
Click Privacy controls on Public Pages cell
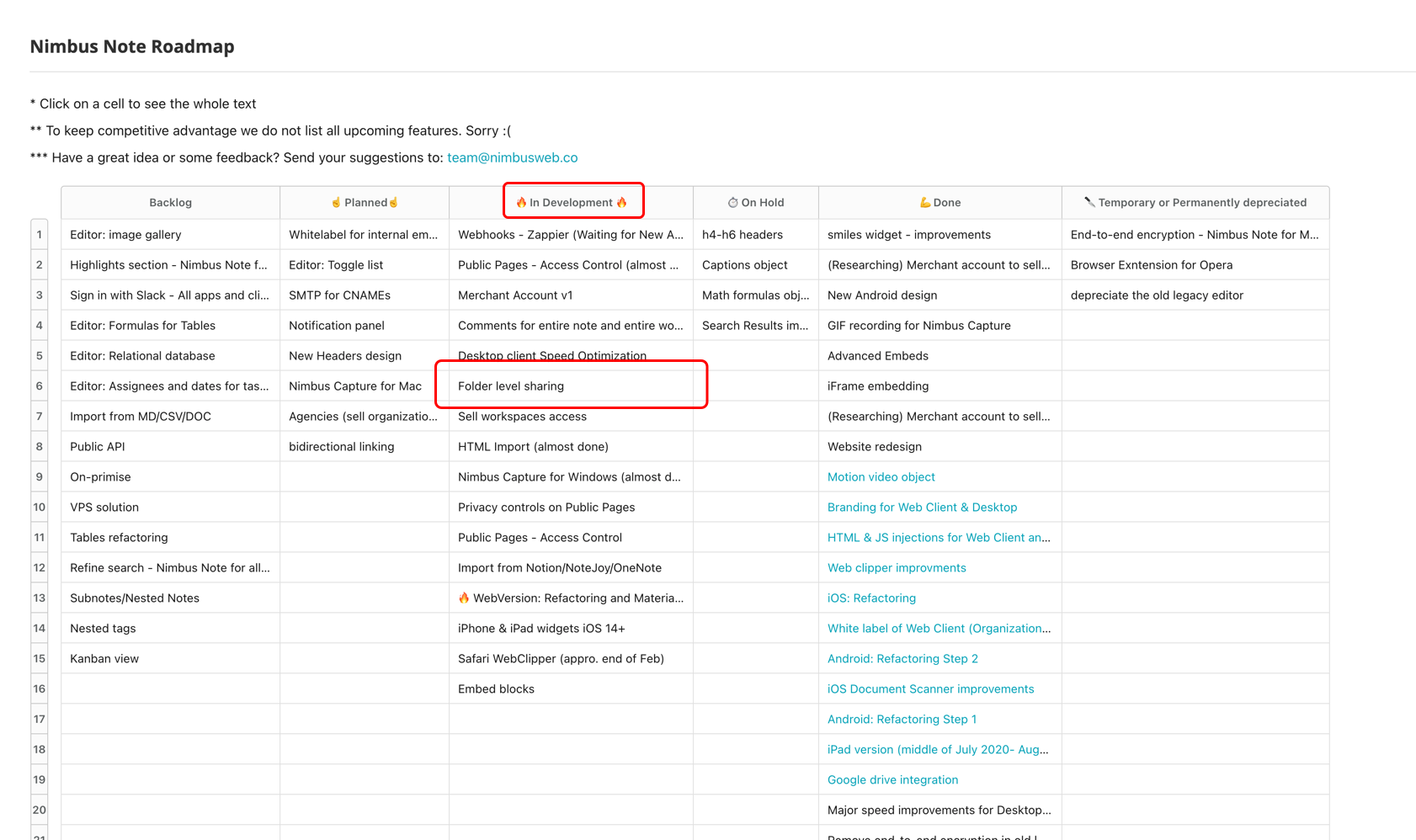572,508
